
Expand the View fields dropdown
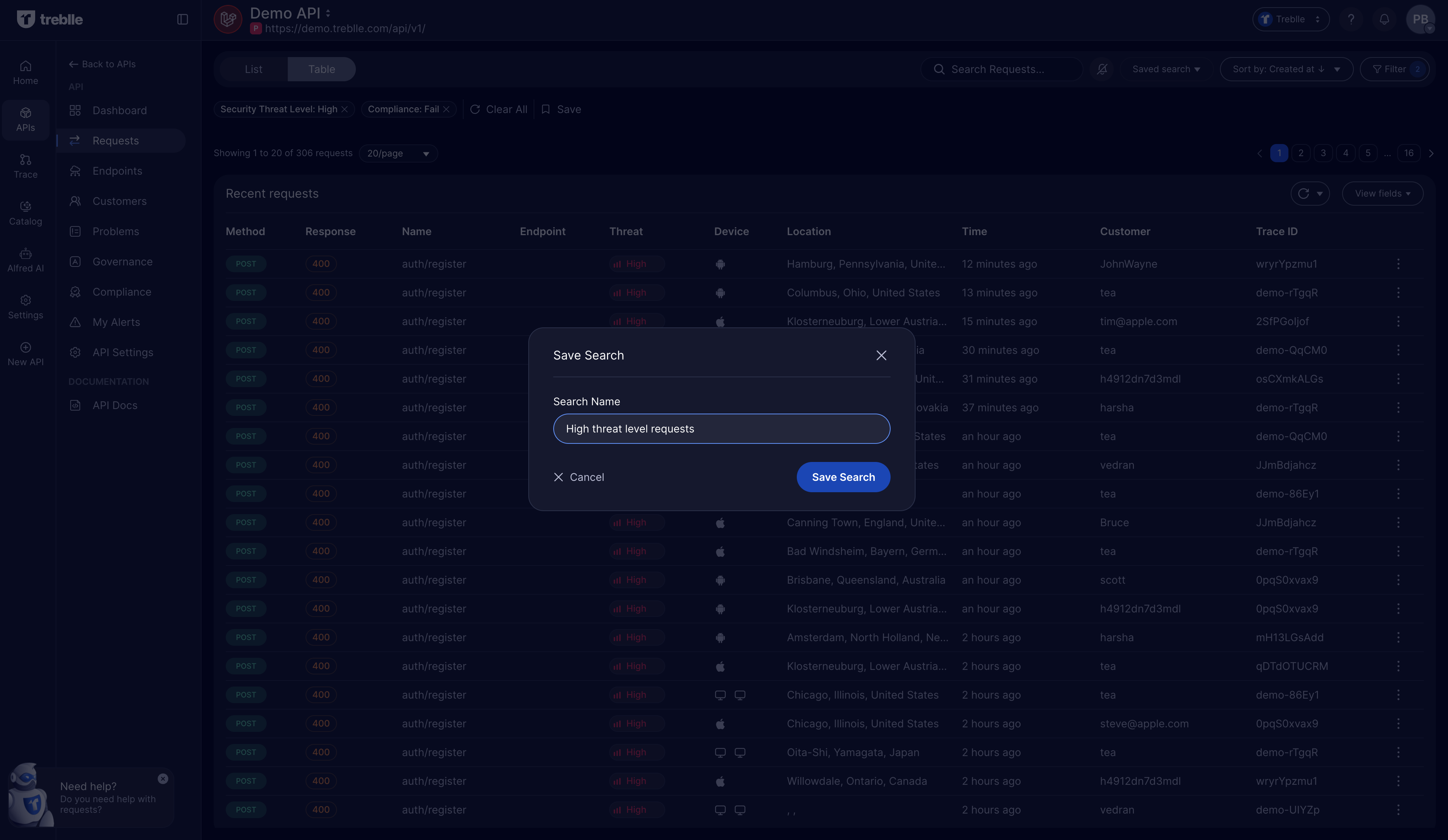tap(1382, 194)
